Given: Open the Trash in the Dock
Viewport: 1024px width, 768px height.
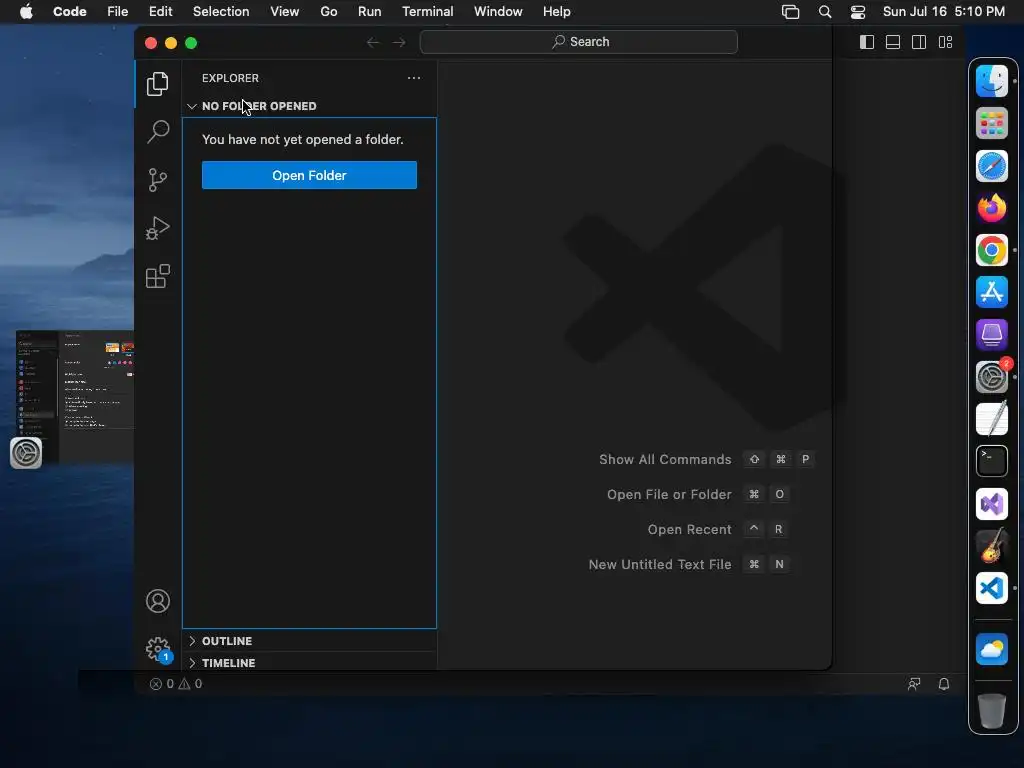Looking at the screenshot, I should coord(991,711).
